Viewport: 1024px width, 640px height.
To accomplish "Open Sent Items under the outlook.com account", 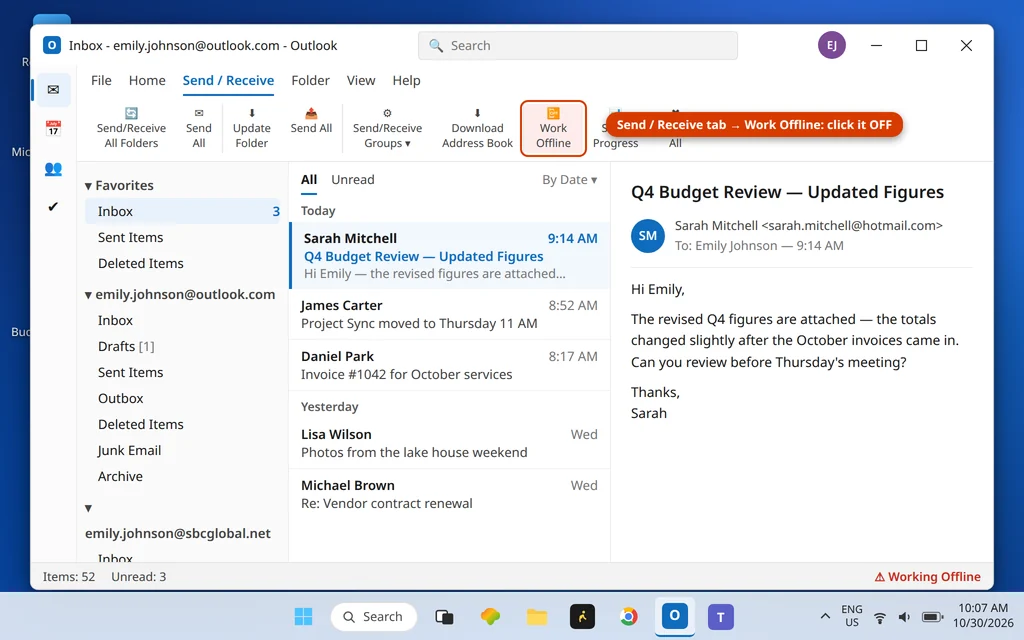I will (x=183, y=373).
